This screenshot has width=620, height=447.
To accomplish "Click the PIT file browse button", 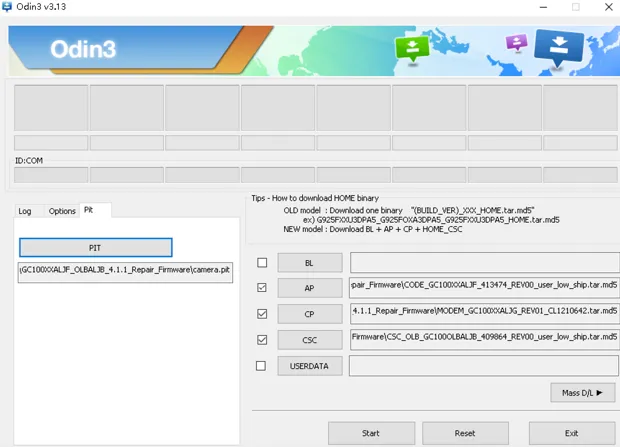I will (95, 248).
